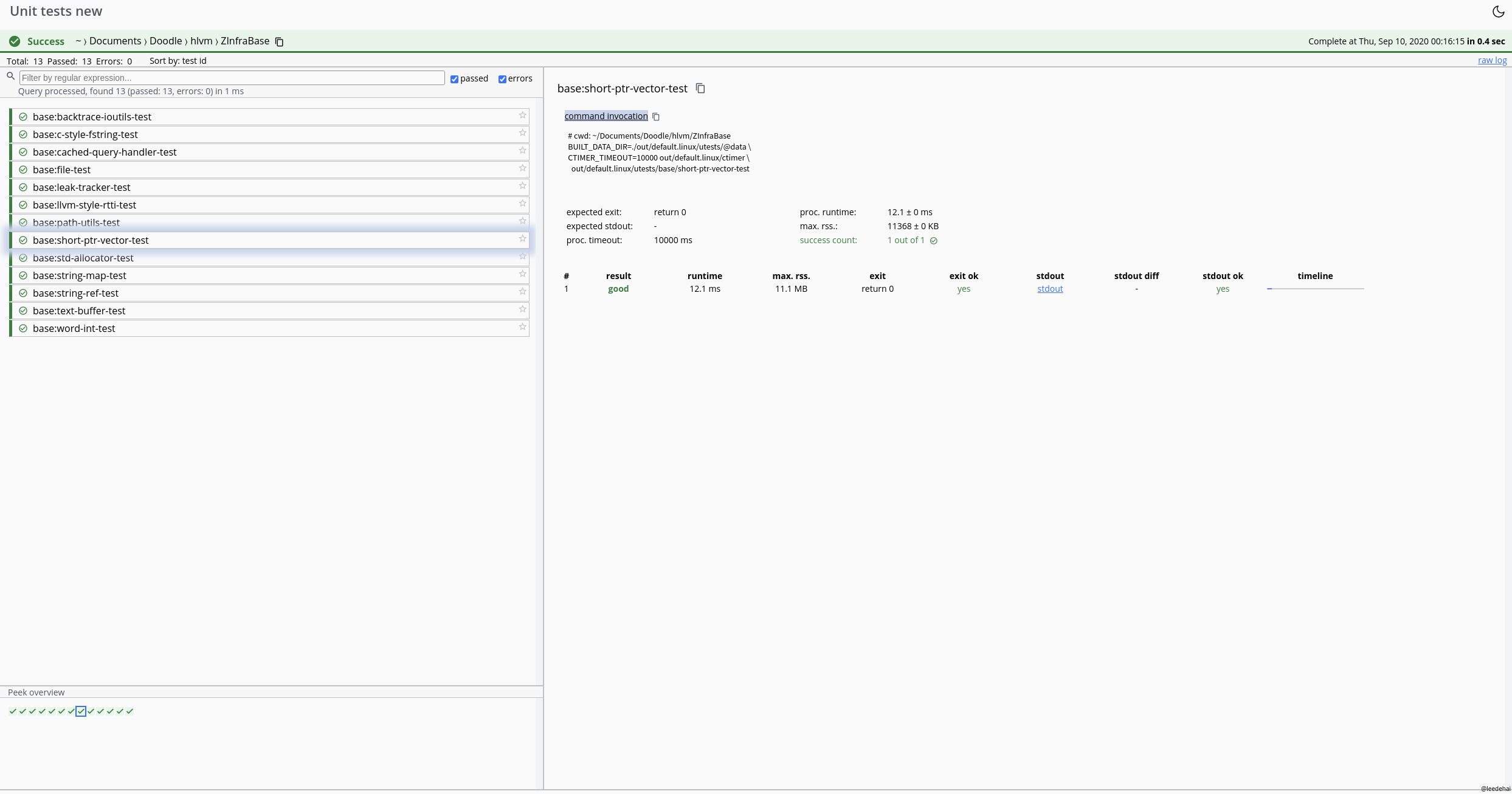This screenshot has width=1512, height=794.
Task: Click the 'good' result cell
Action: 618,289
